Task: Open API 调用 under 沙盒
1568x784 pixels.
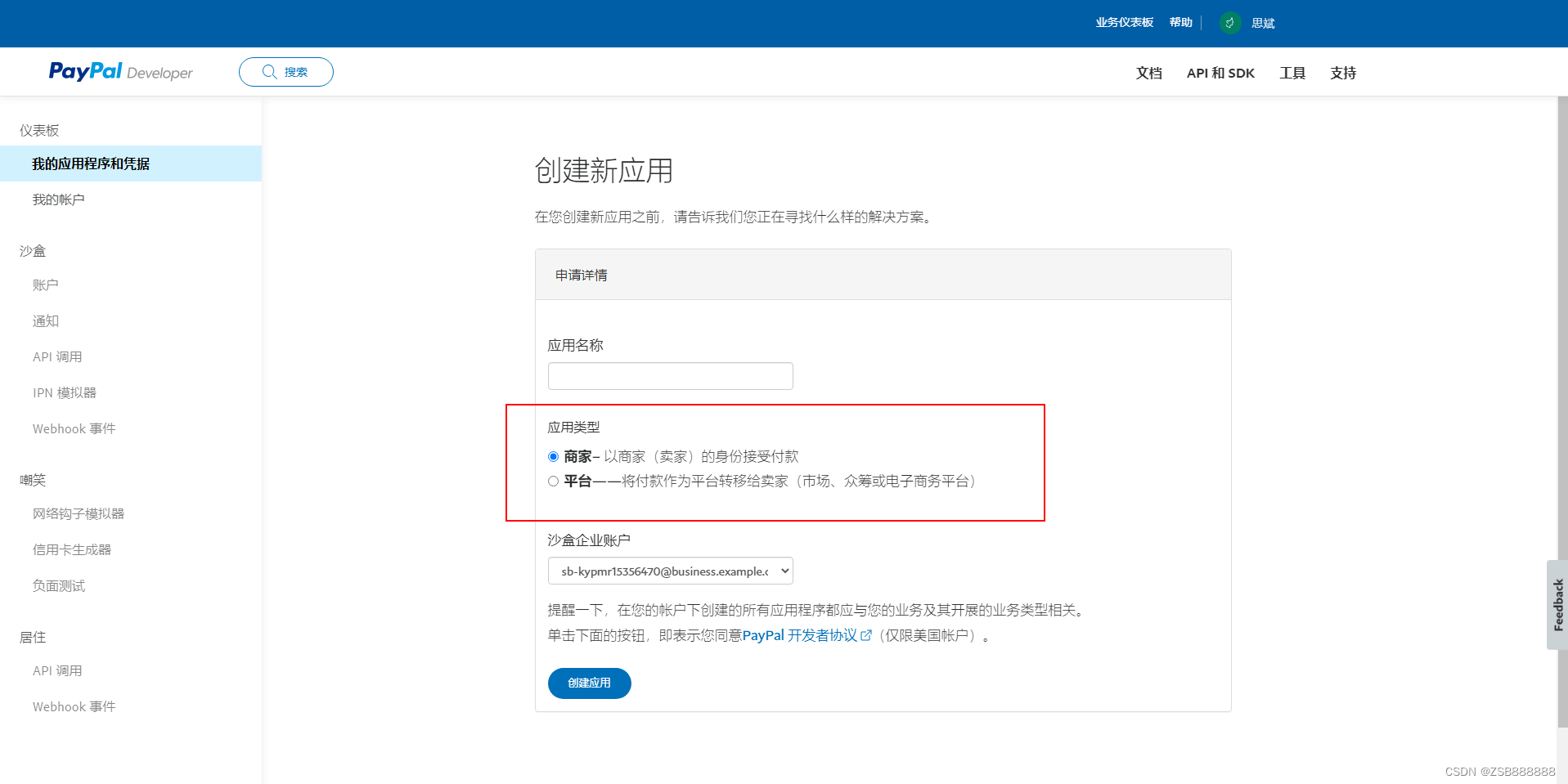Action: (57, 356)
